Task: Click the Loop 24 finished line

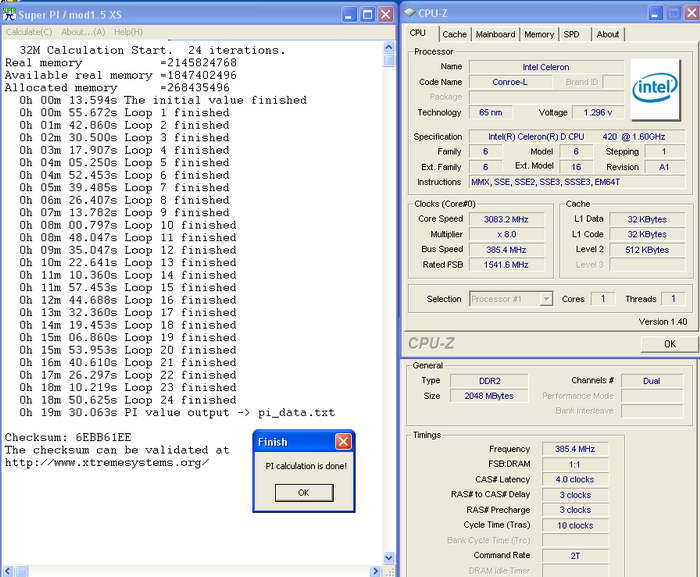Action: pyautogui.click(x=128, y=400)
